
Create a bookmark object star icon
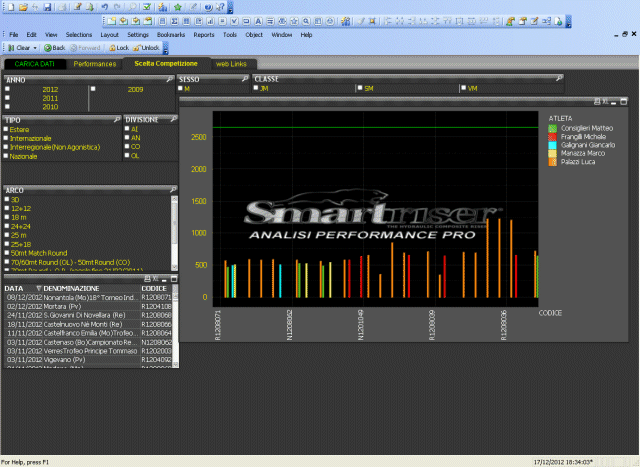[x=294, y=21]
